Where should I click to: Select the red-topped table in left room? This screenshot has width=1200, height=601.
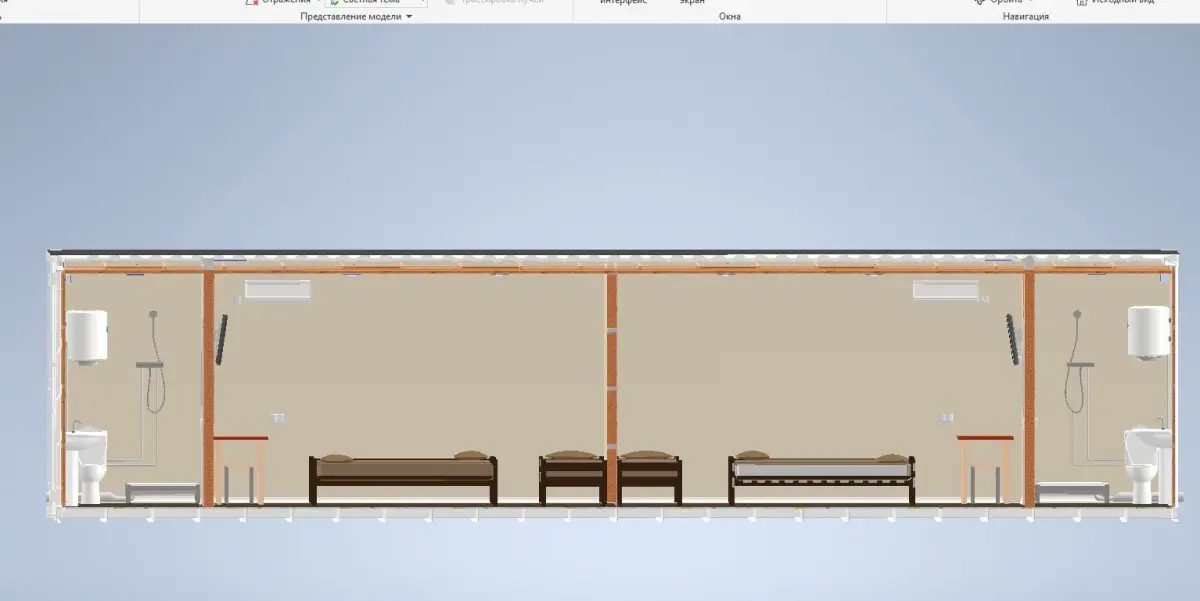(240, 469)
